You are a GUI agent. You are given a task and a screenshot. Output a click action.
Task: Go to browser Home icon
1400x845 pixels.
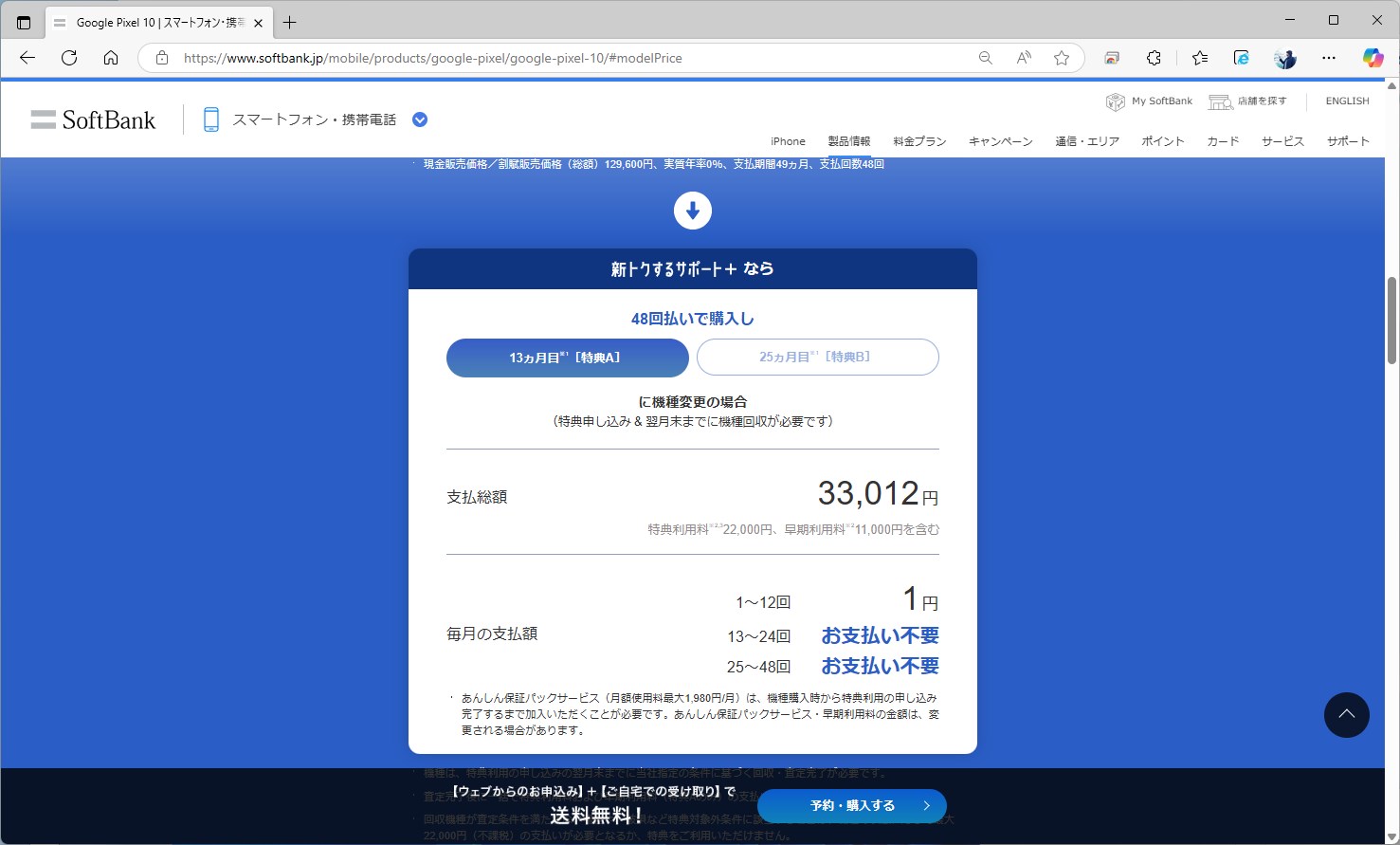click(111, 58)
